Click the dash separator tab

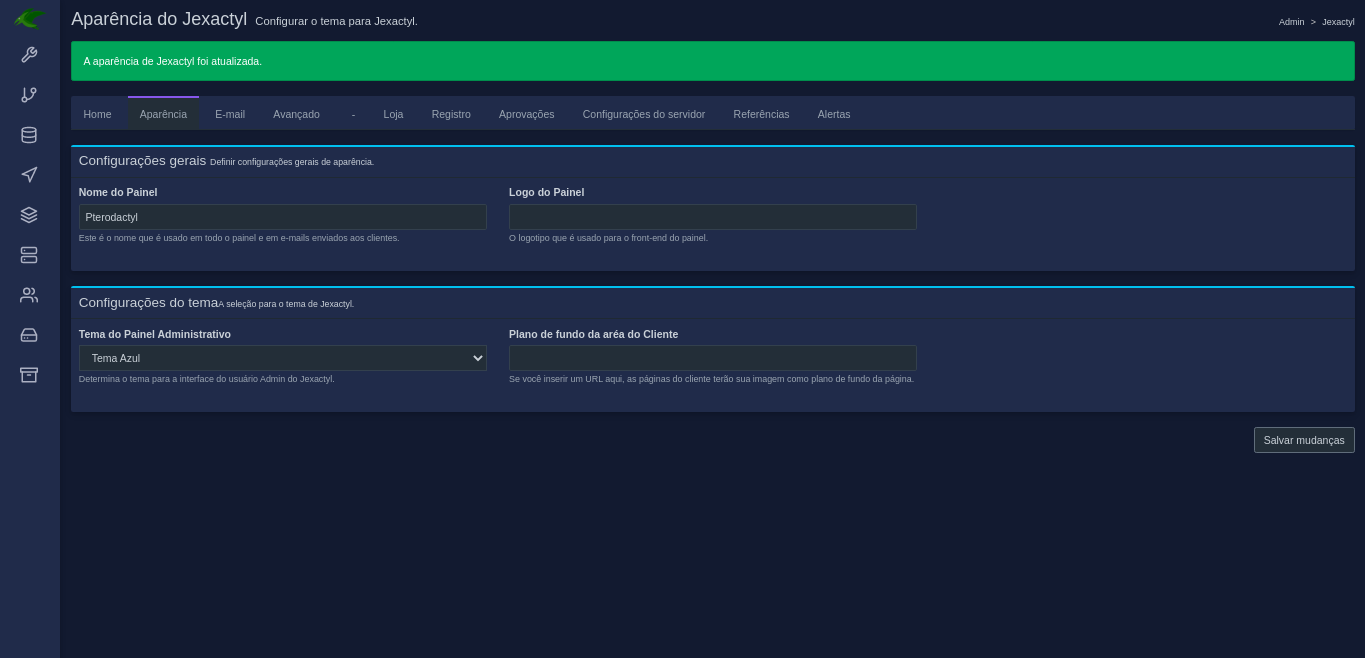[353, 114]
